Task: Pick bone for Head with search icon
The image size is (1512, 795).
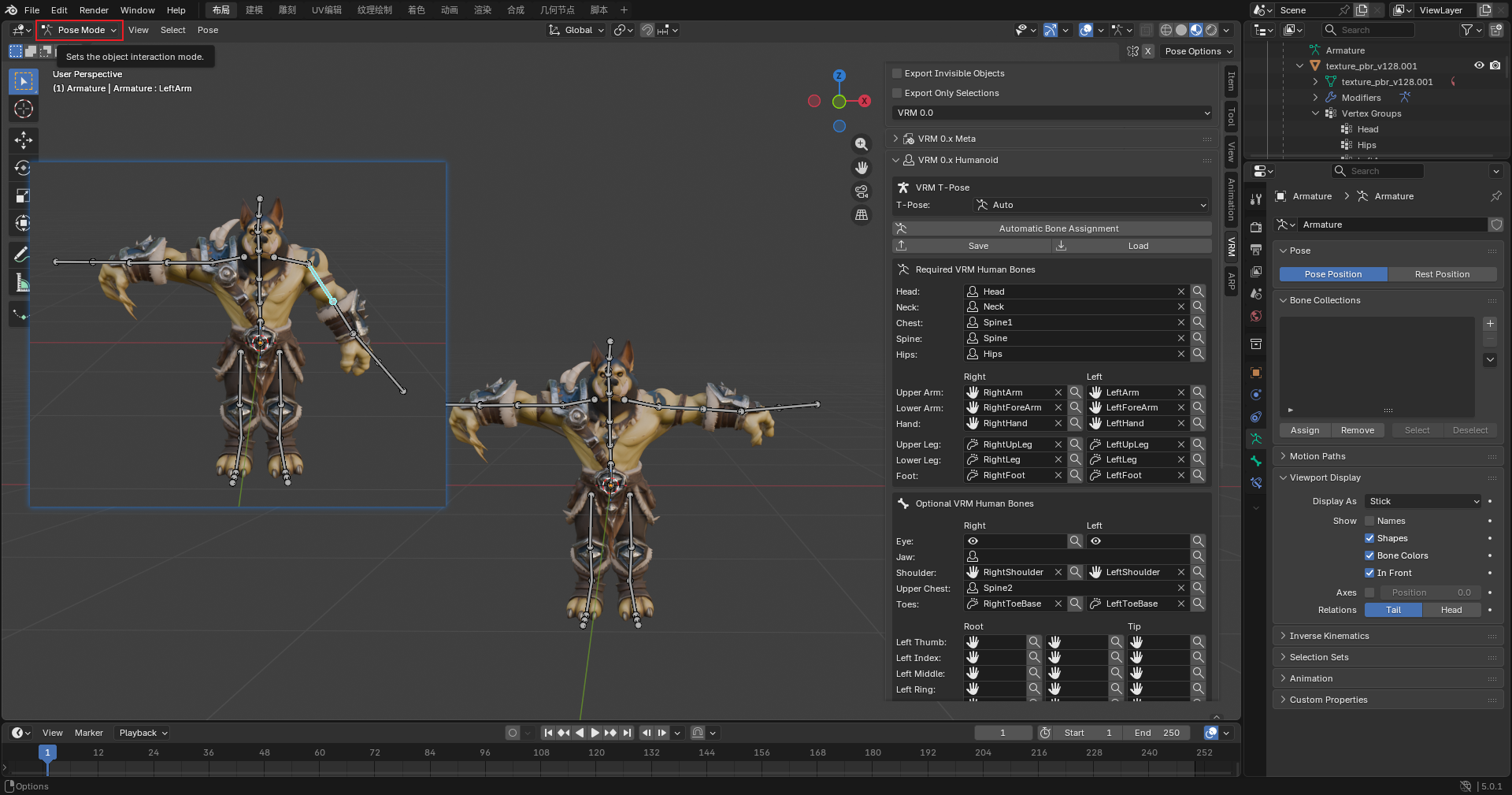Action: [x=1198, y=292]
